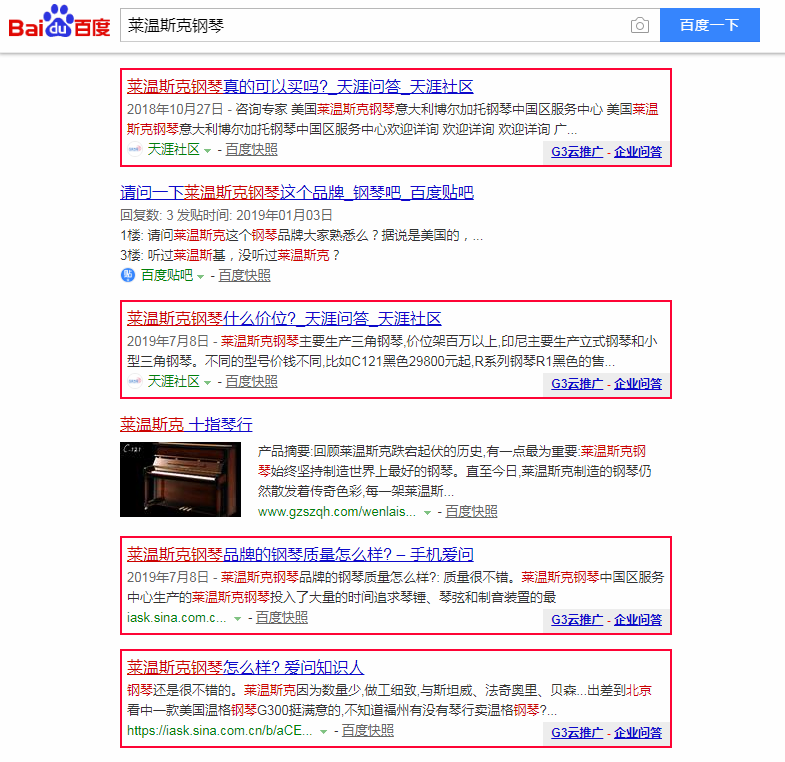Open 百度快照 for 什么价位 result
Image resolution: width=785 pixels, height=762 pixels.
coord(251,381)
